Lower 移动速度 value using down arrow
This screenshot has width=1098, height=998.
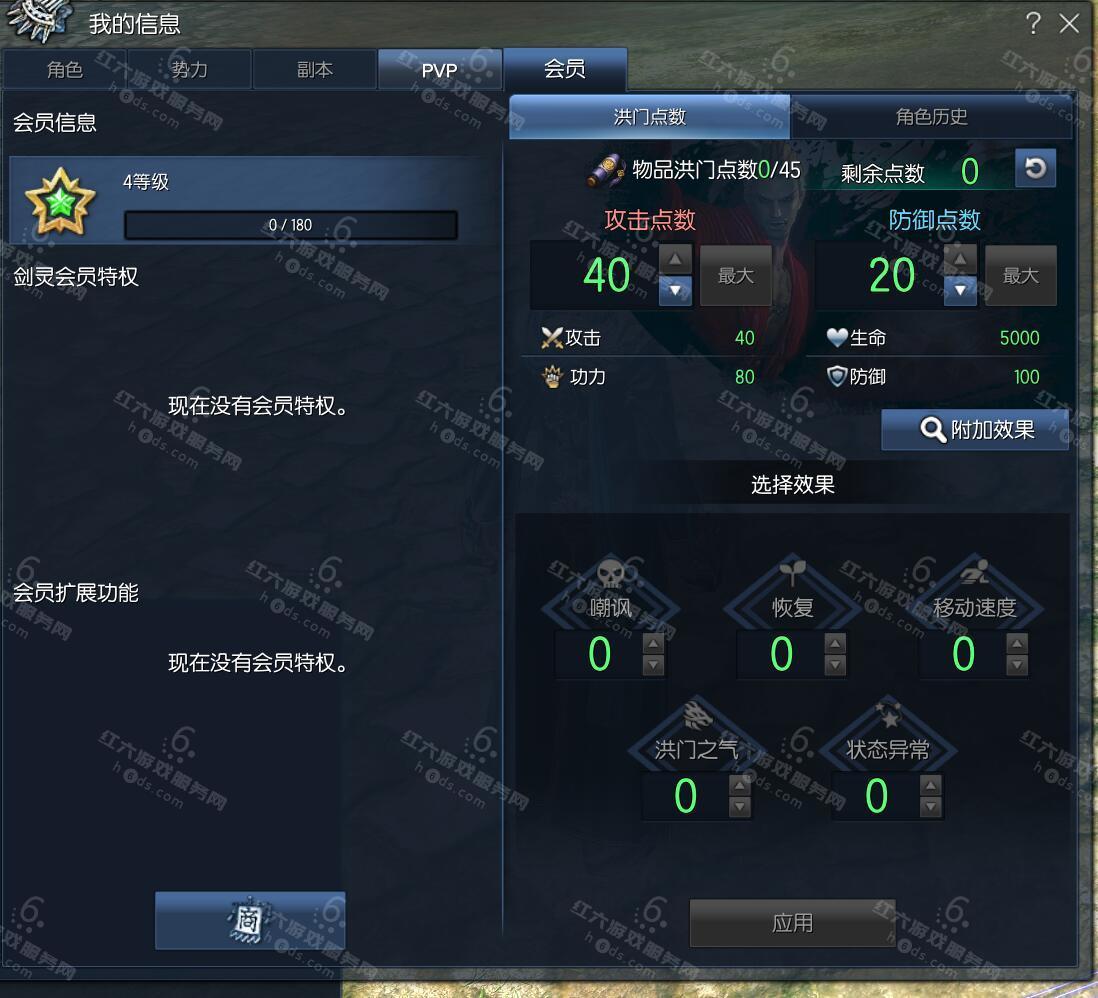1017,665
